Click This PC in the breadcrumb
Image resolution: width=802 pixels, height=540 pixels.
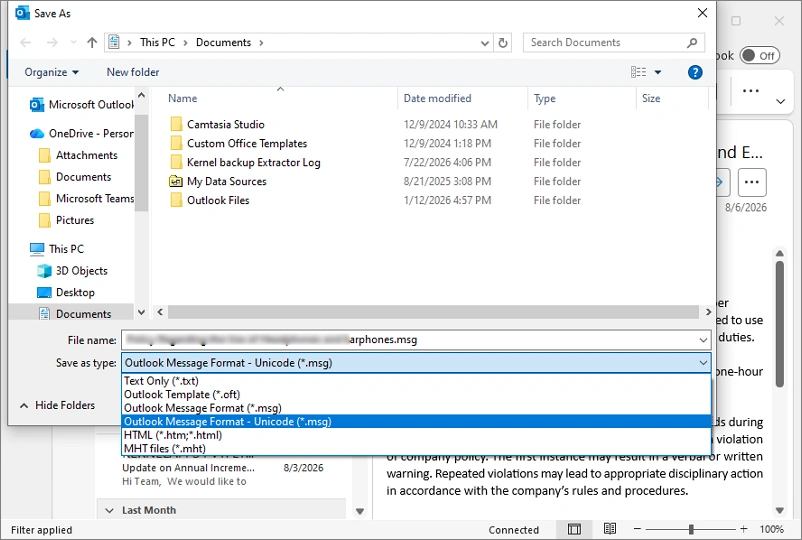click(157, 42)
